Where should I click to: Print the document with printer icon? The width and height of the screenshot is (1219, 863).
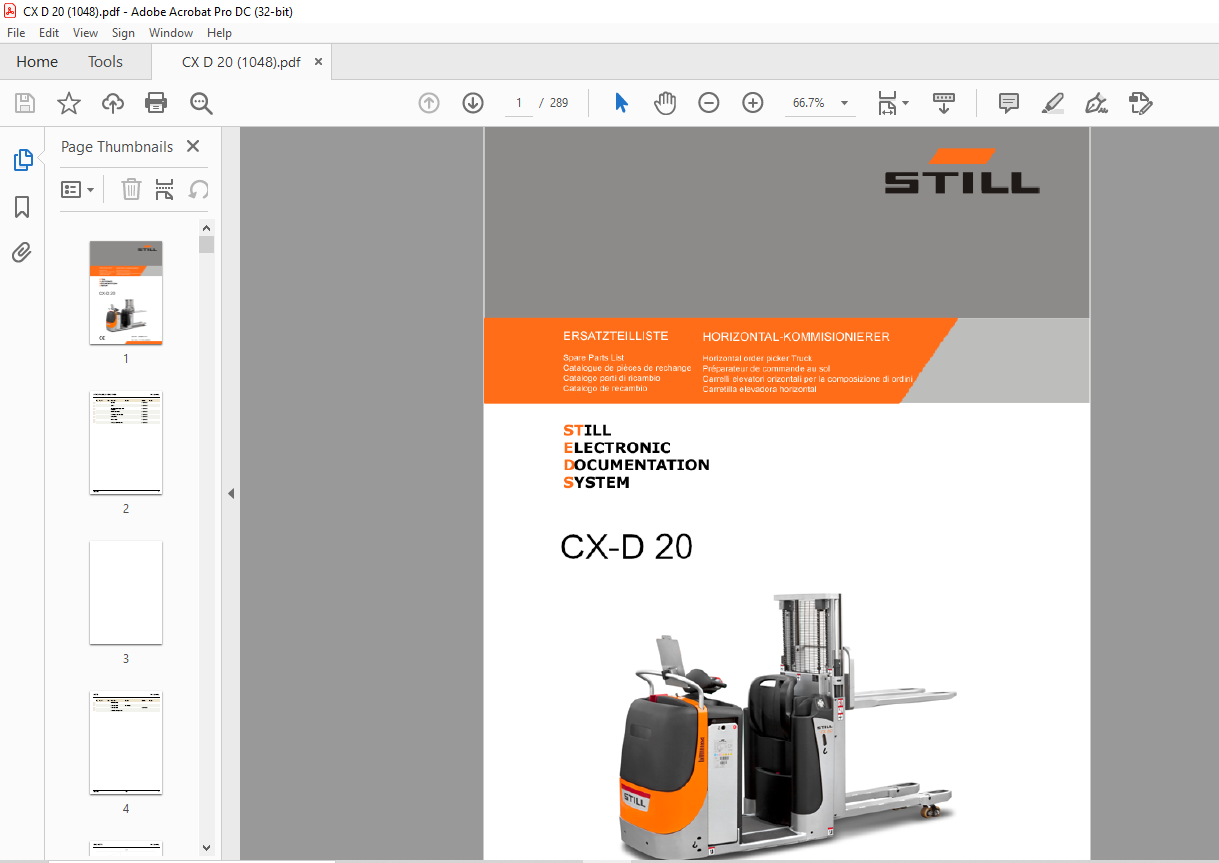156,103
